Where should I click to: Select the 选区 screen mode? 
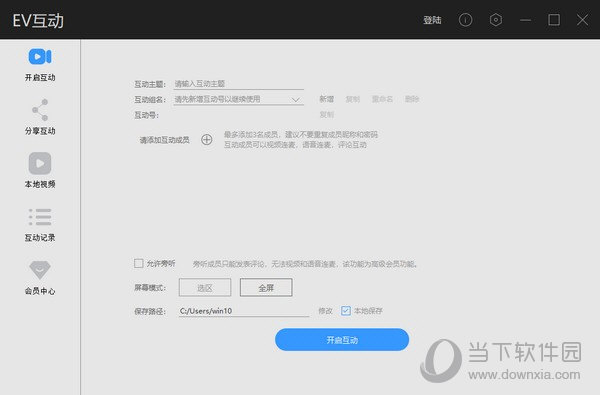click(205, 287)
